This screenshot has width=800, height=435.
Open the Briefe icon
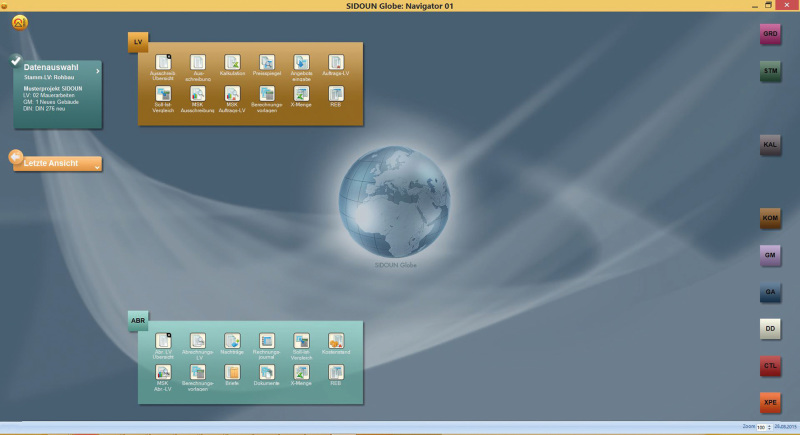232,372
